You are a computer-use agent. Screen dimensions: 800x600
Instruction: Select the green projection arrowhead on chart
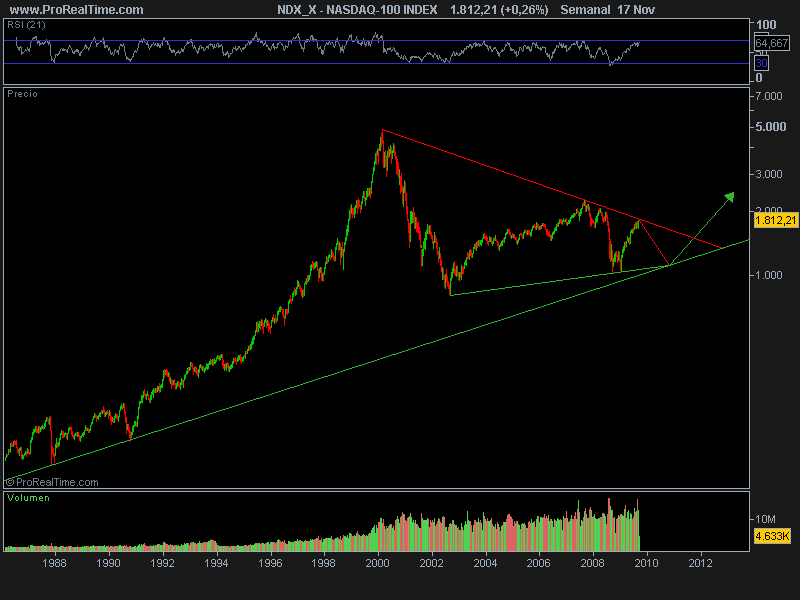(730, 197)
